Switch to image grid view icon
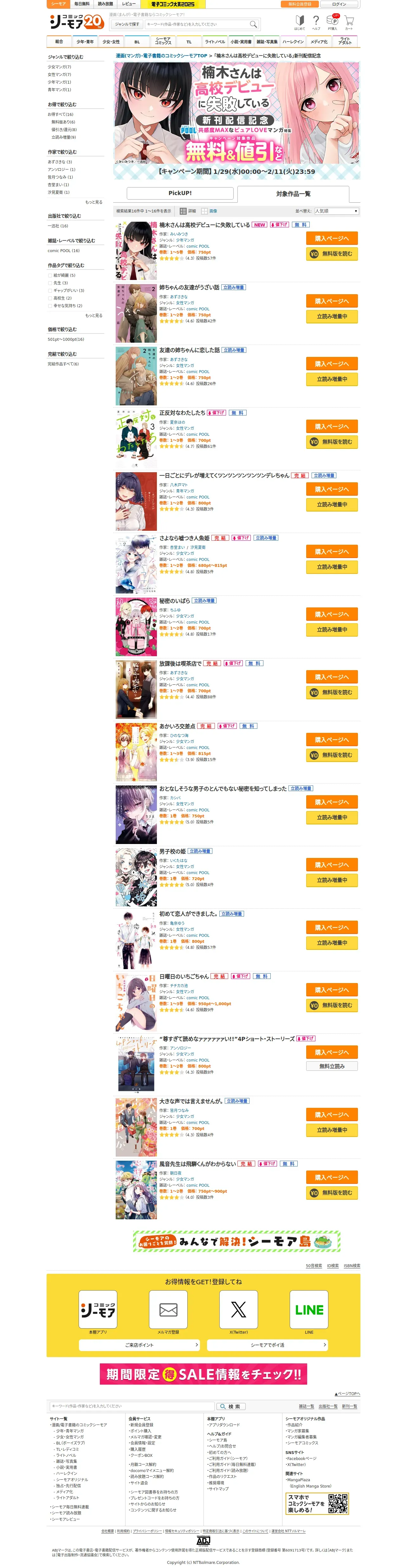The image size is (407, 1568). click(205, 211)
